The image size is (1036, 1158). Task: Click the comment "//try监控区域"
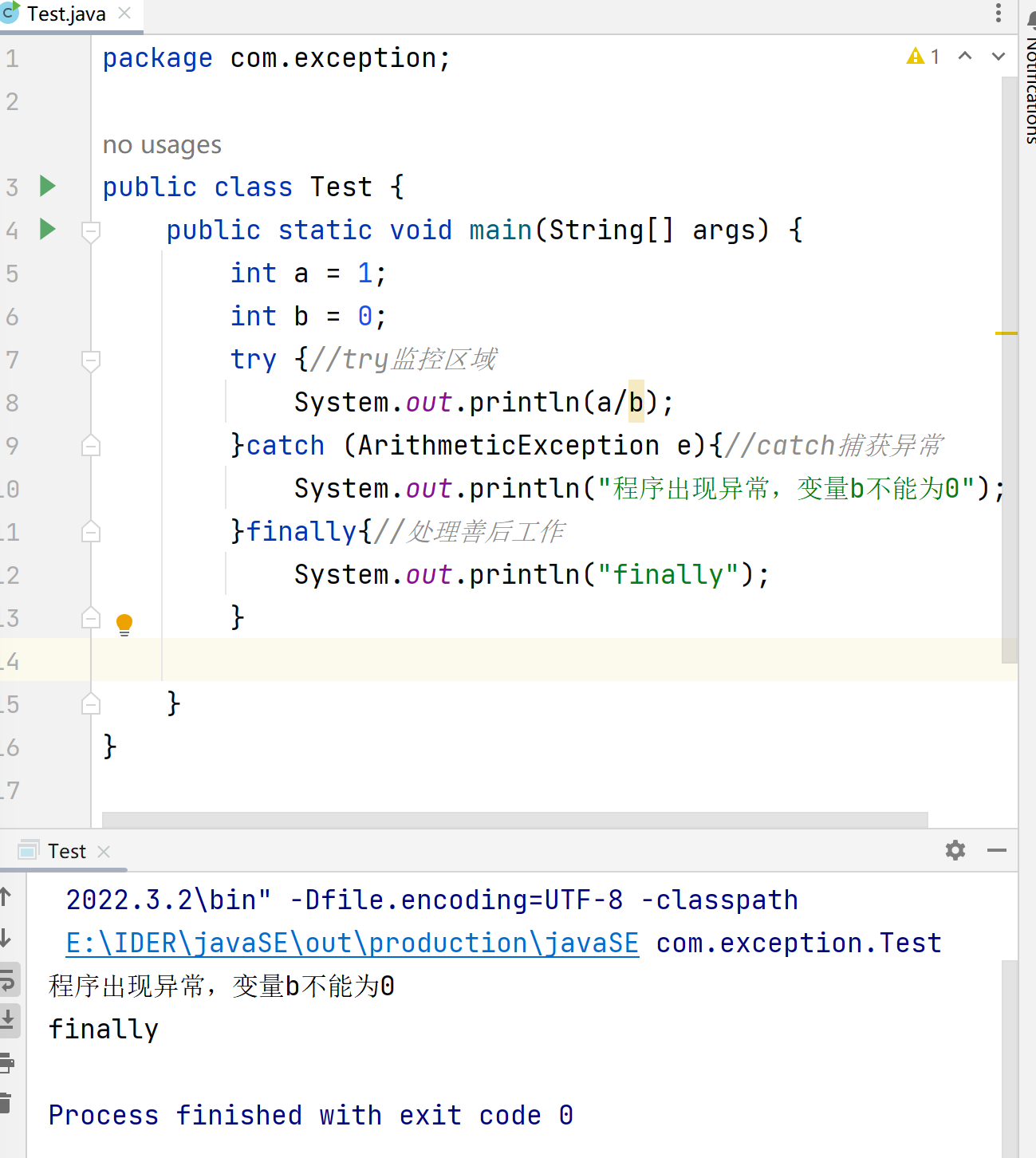(404, 359)
